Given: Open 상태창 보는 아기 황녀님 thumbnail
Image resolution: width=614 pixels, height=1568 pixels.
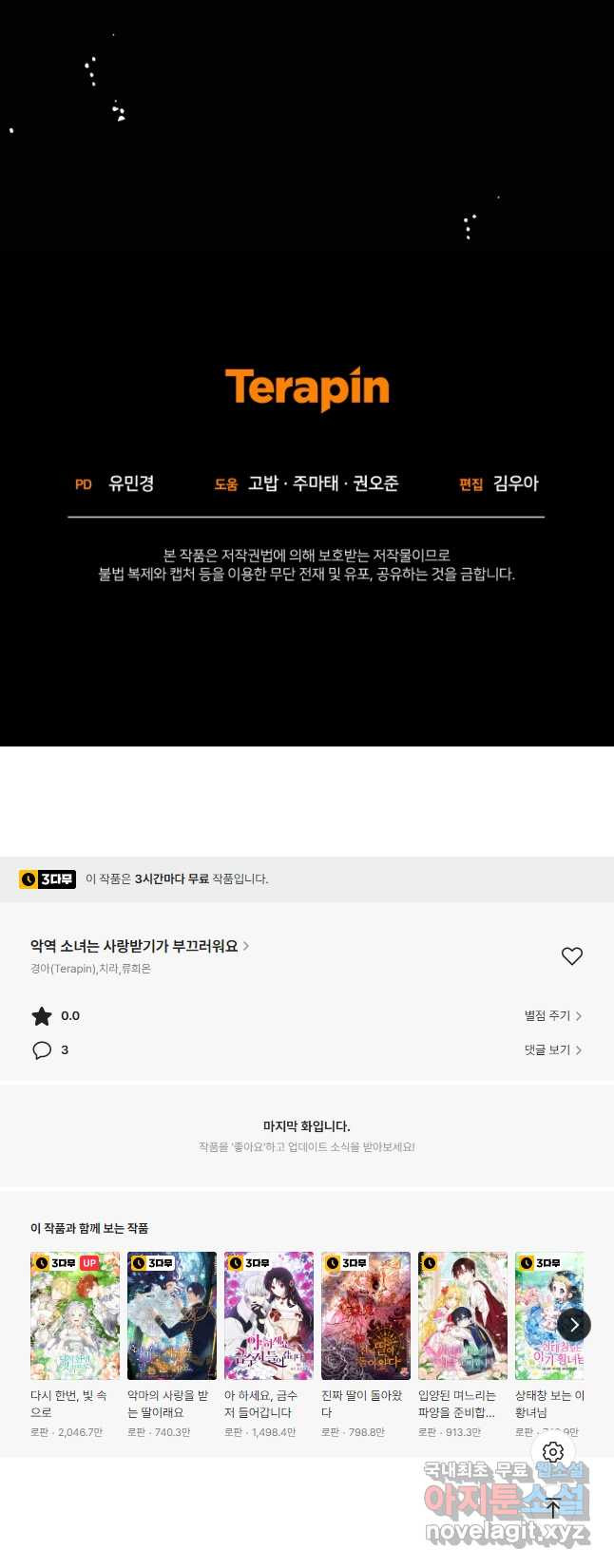Looking at the screenshot, I should [549, 1315].
